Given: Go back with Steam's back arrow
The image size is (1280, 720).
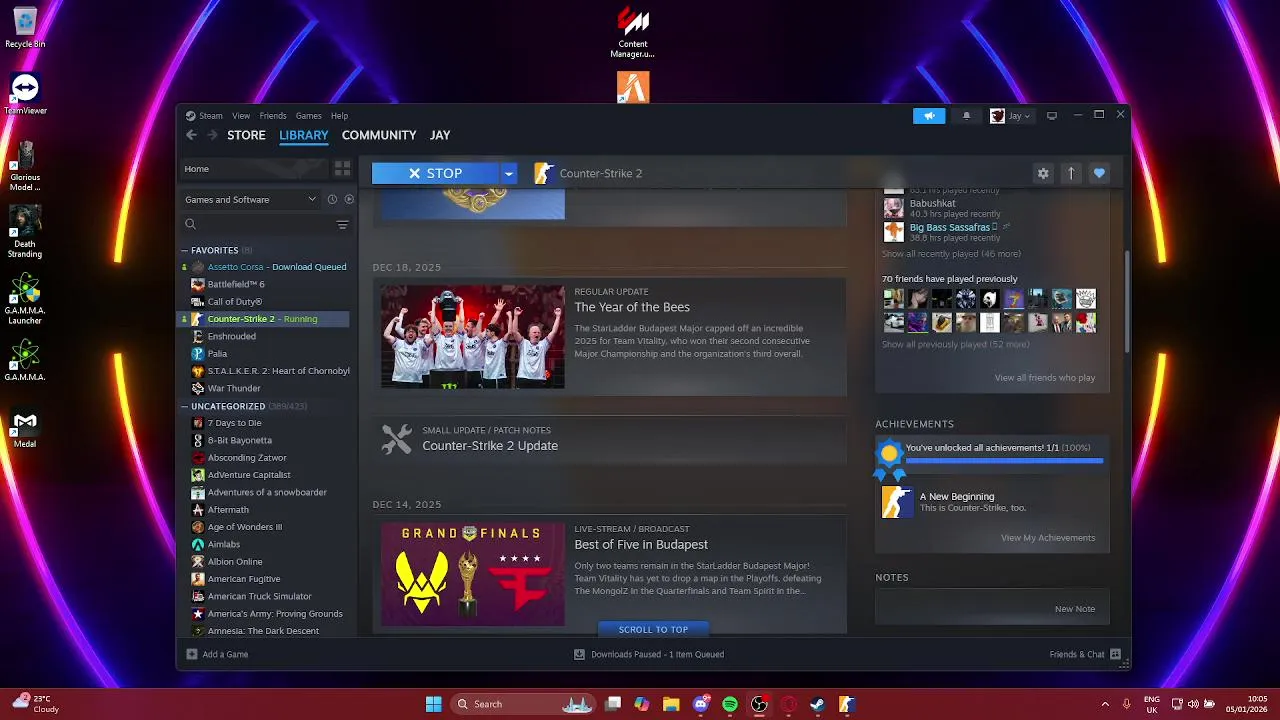Looking at the screenshot, I should (192, 135).
